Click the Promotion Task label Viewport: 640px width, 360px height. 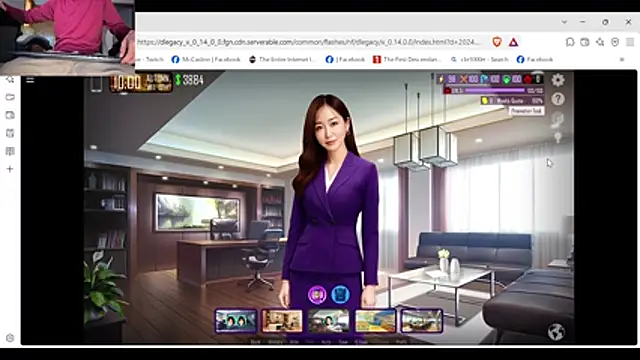(526, 111)
